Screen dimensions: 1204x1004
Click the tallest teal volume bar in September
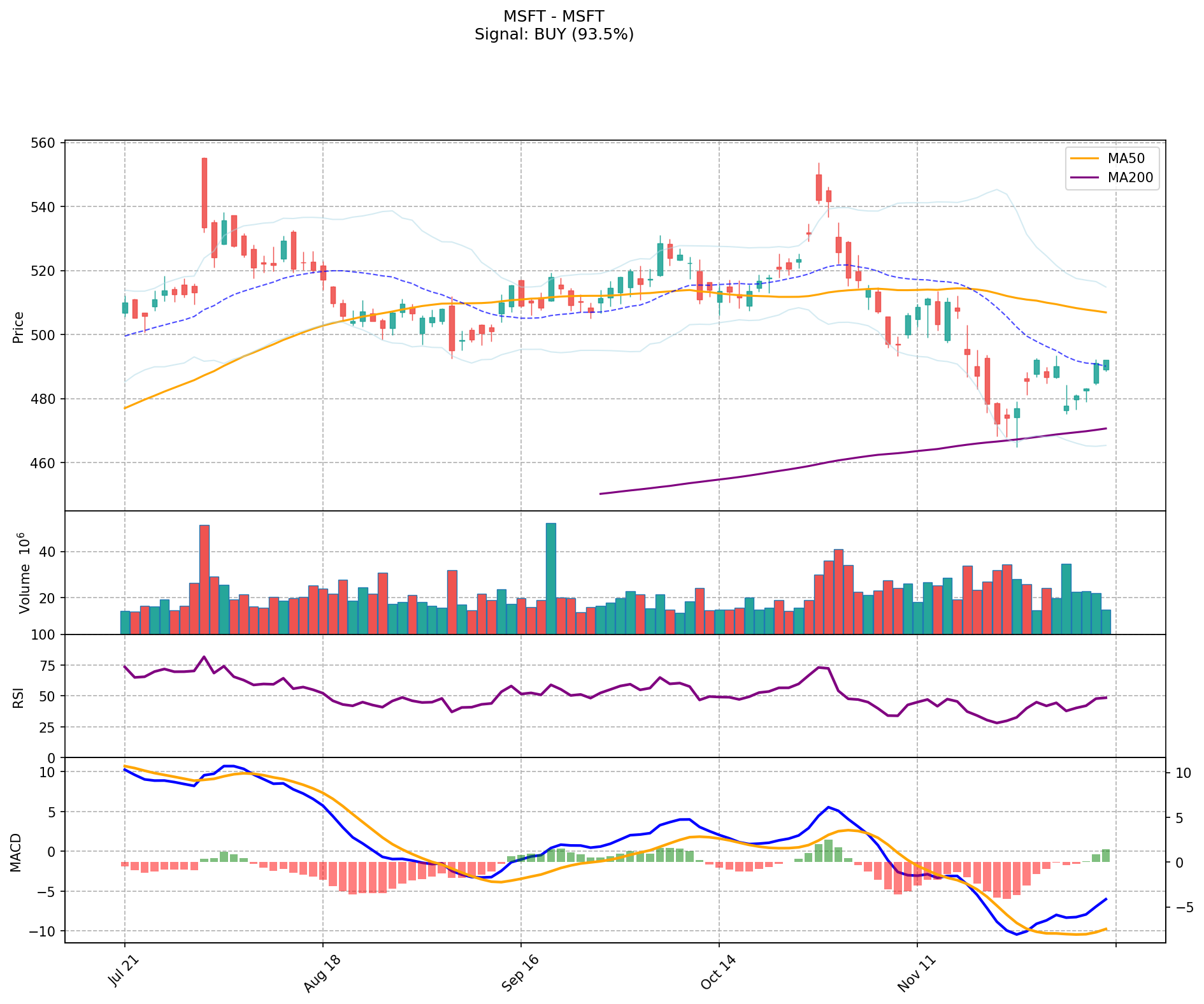(550, 578)
